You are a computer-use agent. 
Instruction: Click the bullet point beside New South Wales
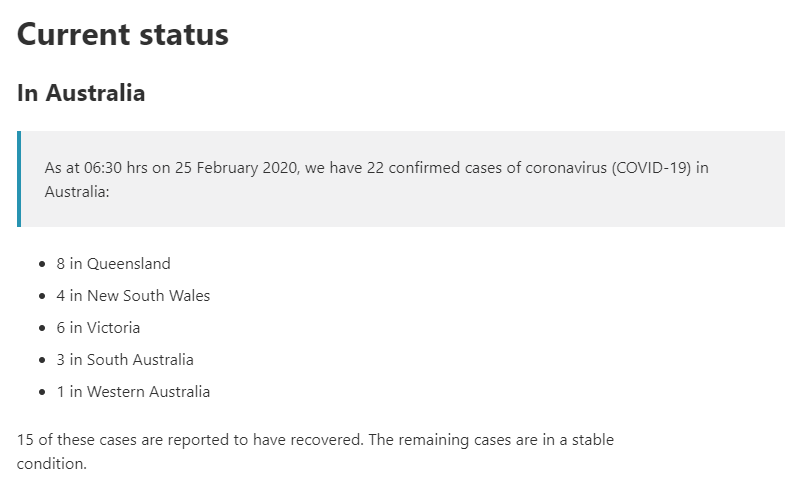[42, 296]
